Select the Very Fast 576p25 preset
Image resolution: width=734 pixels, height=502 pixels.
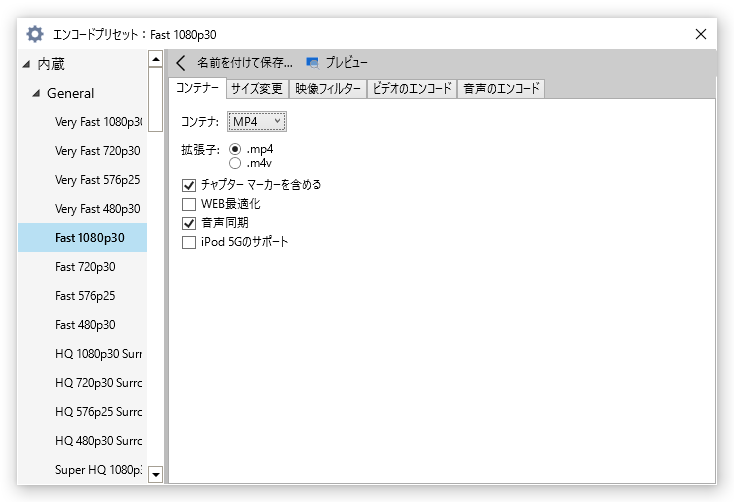[x=82, y=180]
